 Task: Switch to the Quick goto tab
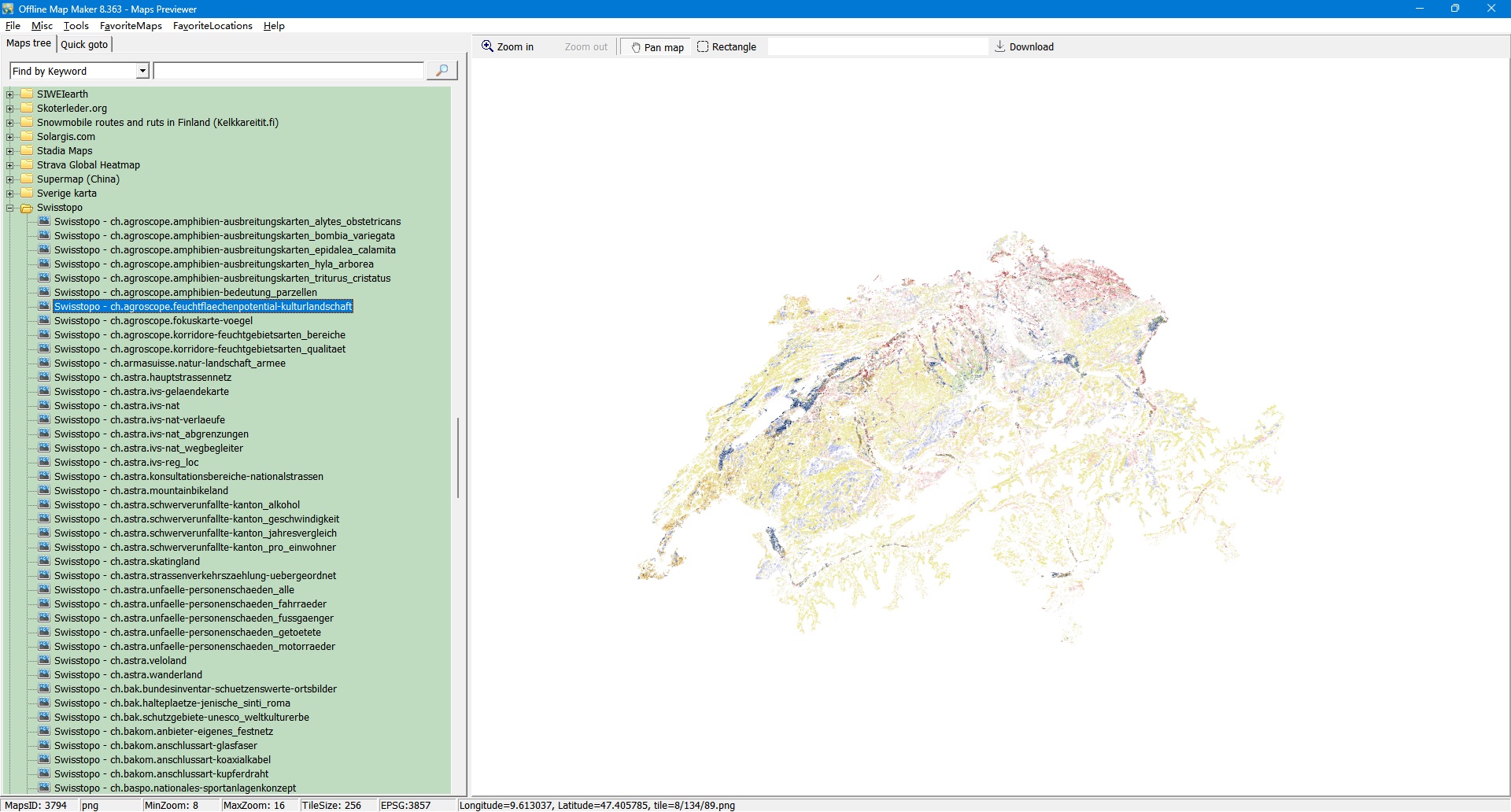click(84, 45)
